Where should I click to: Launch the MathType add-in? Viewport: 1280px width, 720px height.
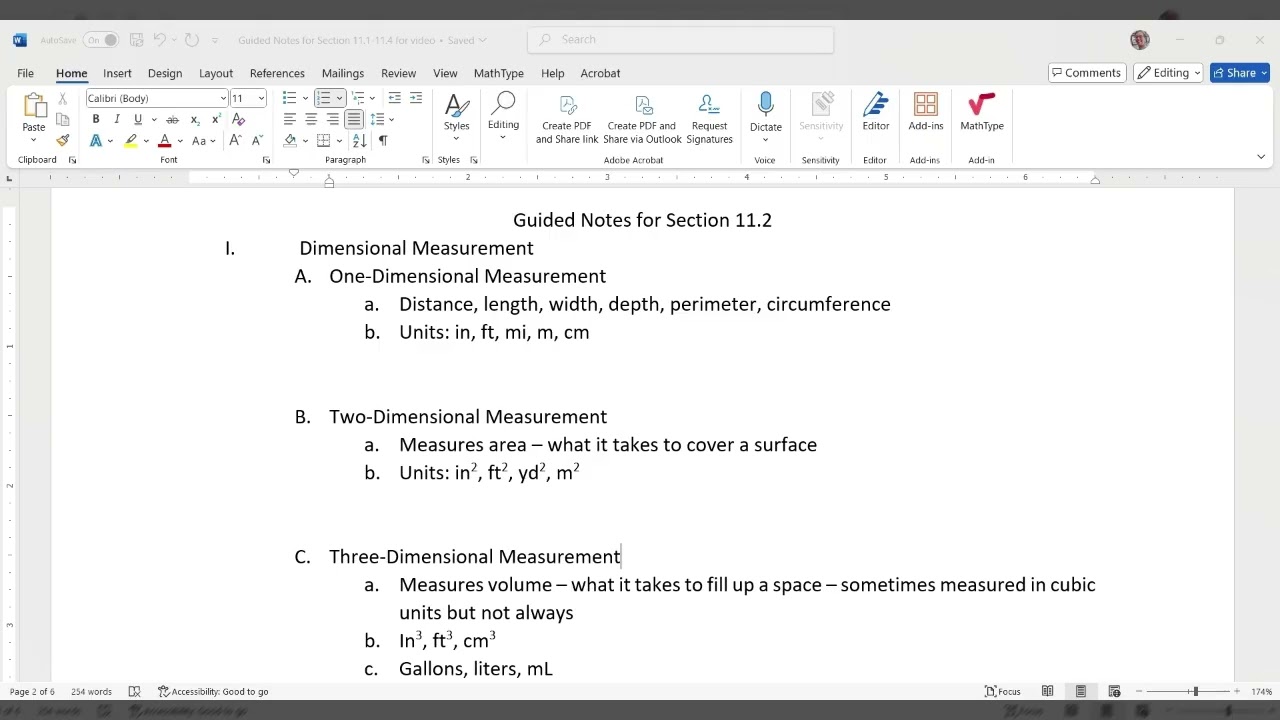click(982, 112)
